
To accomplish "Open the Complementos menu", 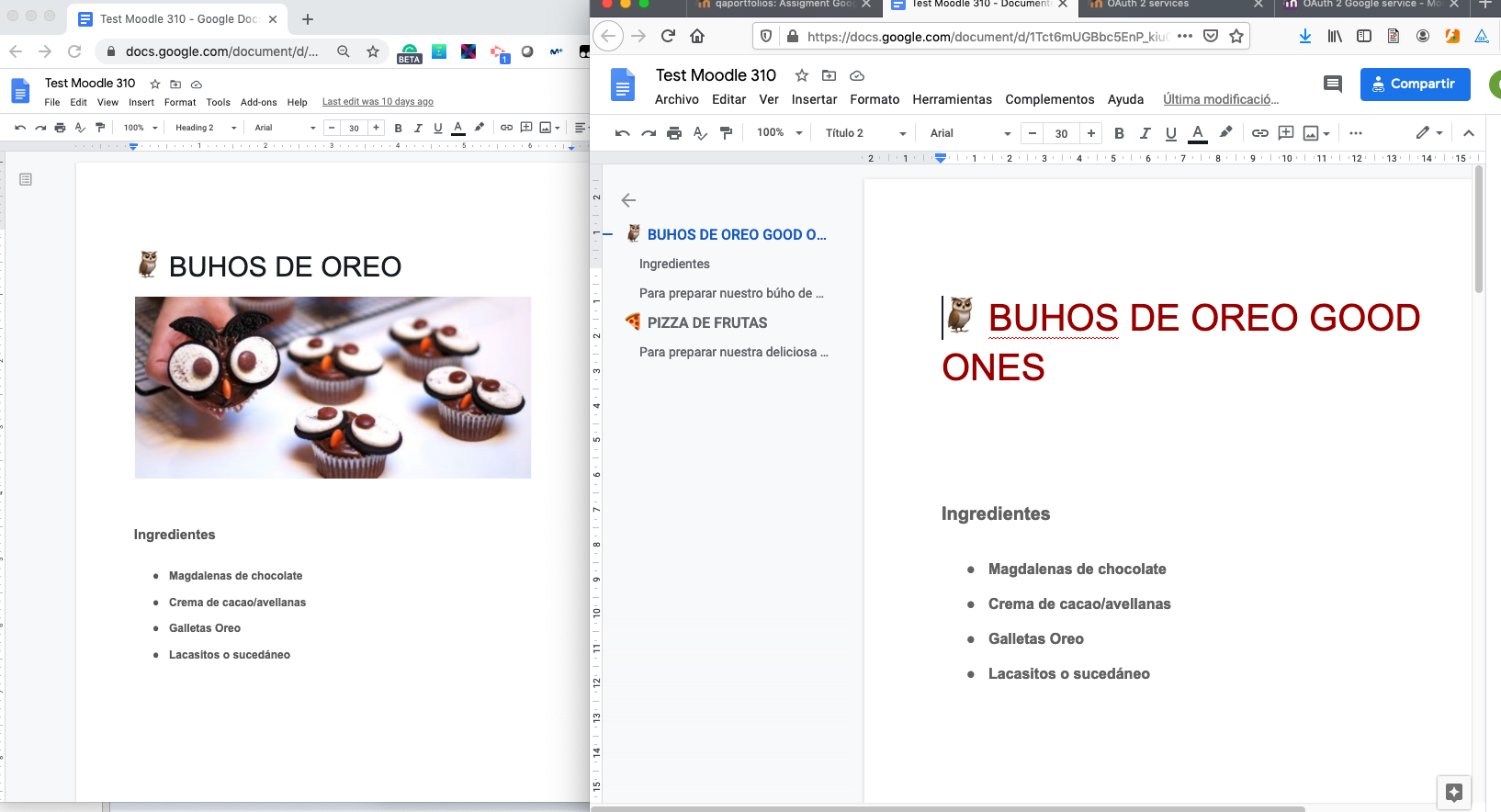I will (x=1049, y=99).
